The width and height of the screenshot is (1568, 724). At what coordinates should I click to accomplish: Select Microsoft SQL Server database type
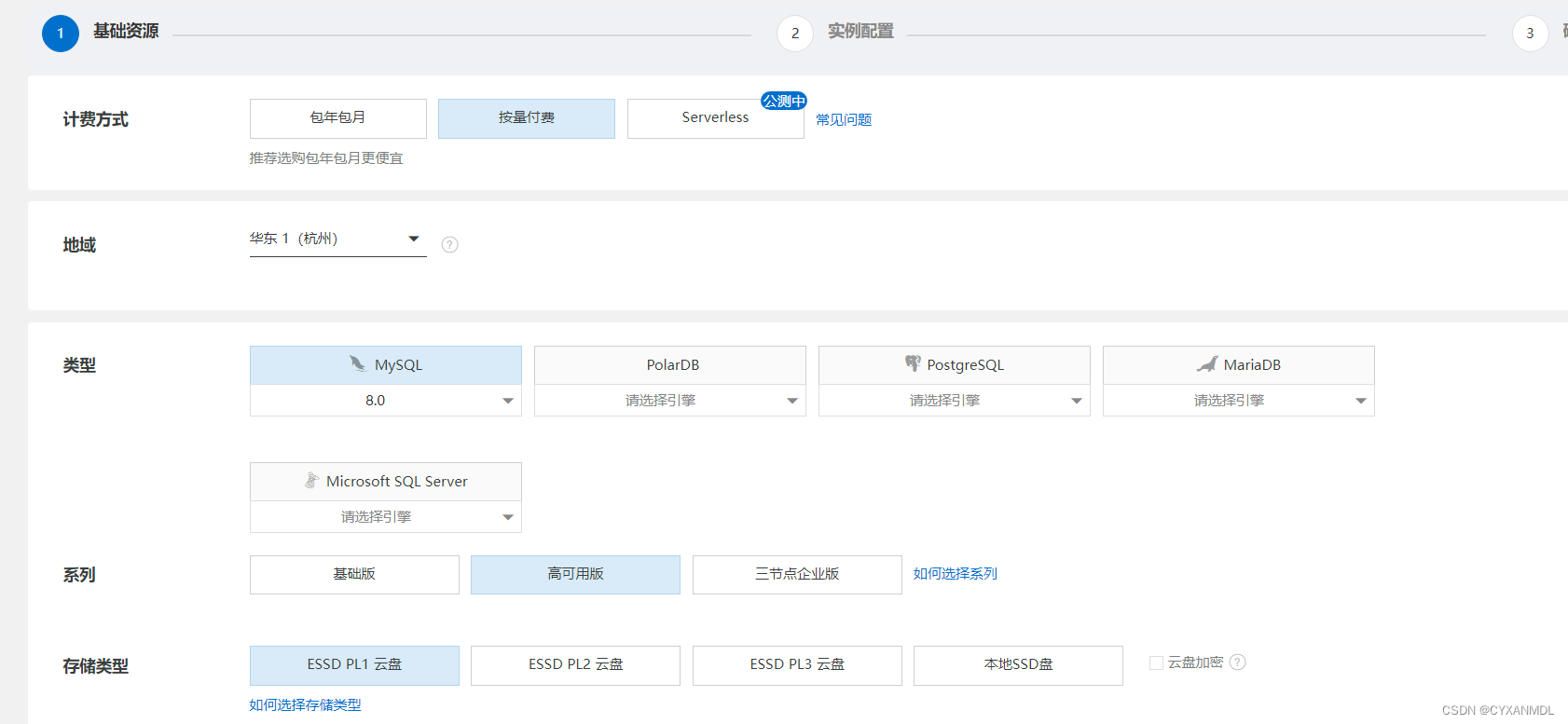(386, 482)
